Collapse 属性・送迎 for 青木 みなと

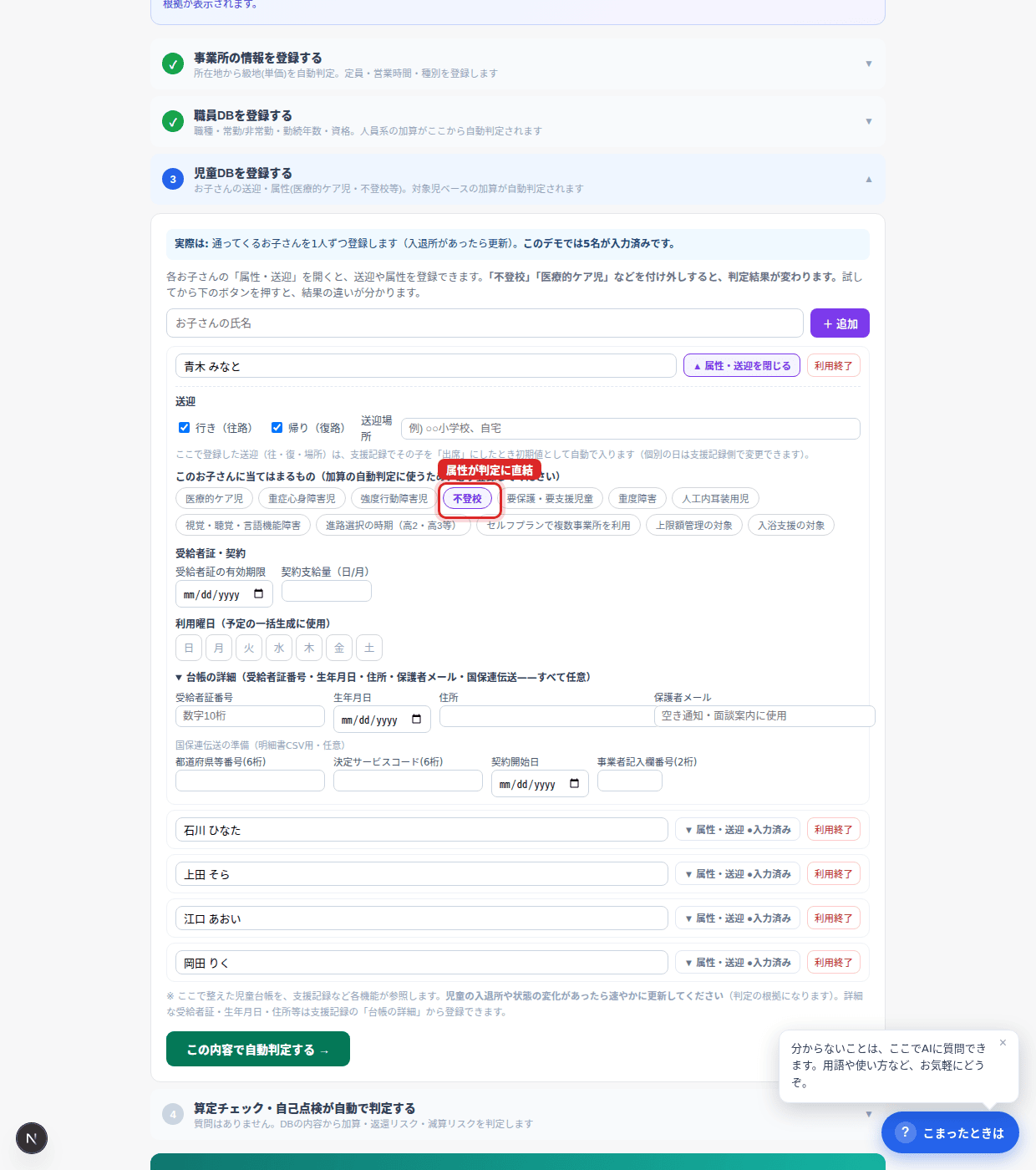pos(742,366)
